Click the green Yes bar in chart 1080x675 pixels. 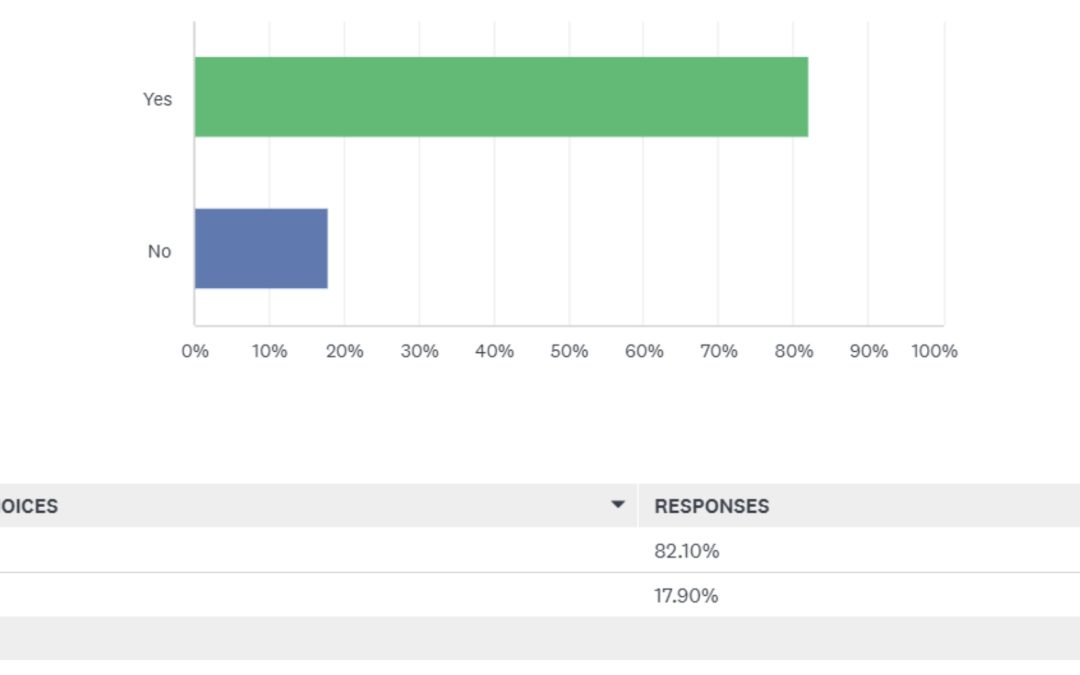click(x=500, y=97)
